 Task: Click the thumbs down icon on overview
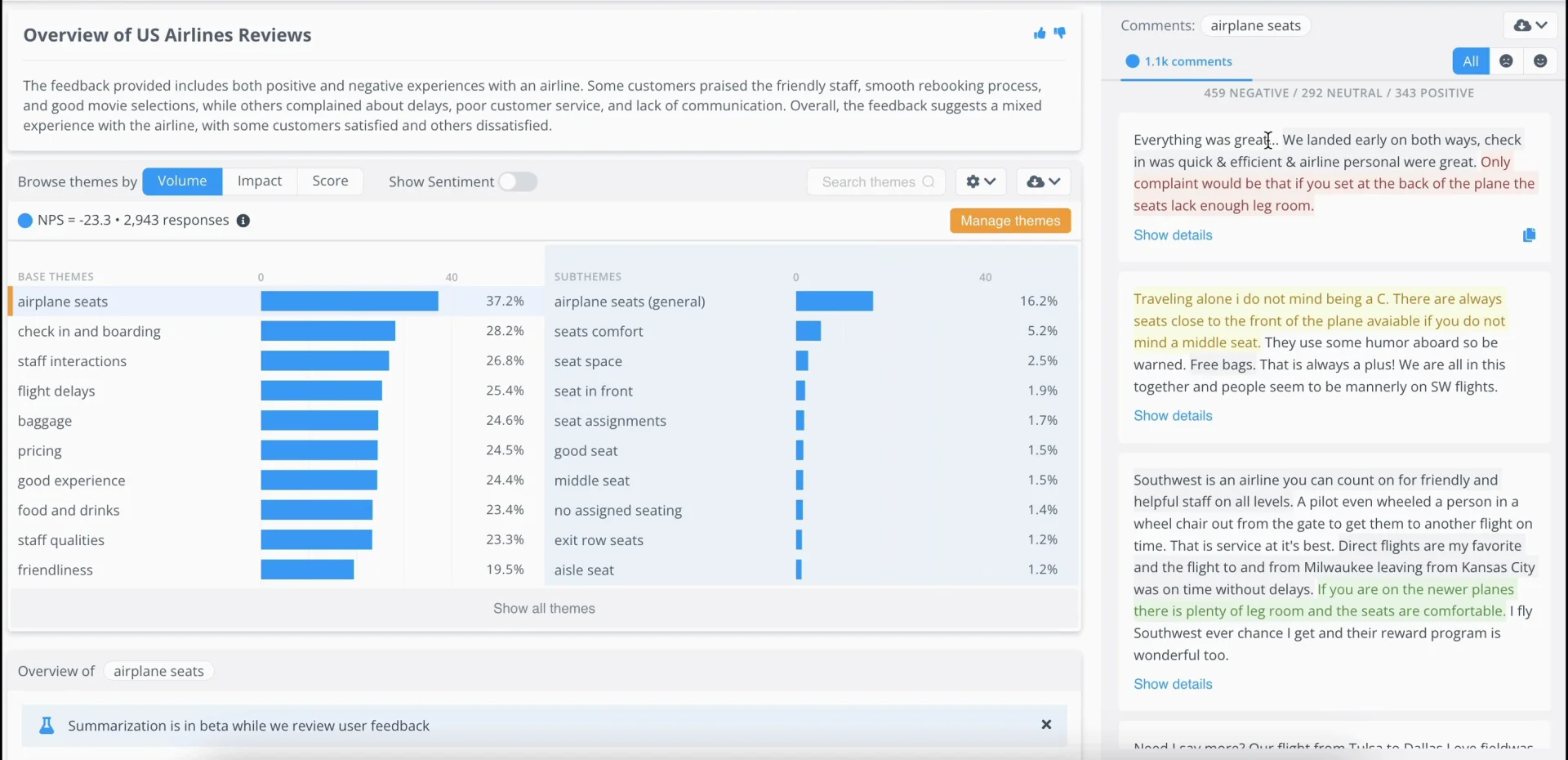click(x=1060, y=34)
